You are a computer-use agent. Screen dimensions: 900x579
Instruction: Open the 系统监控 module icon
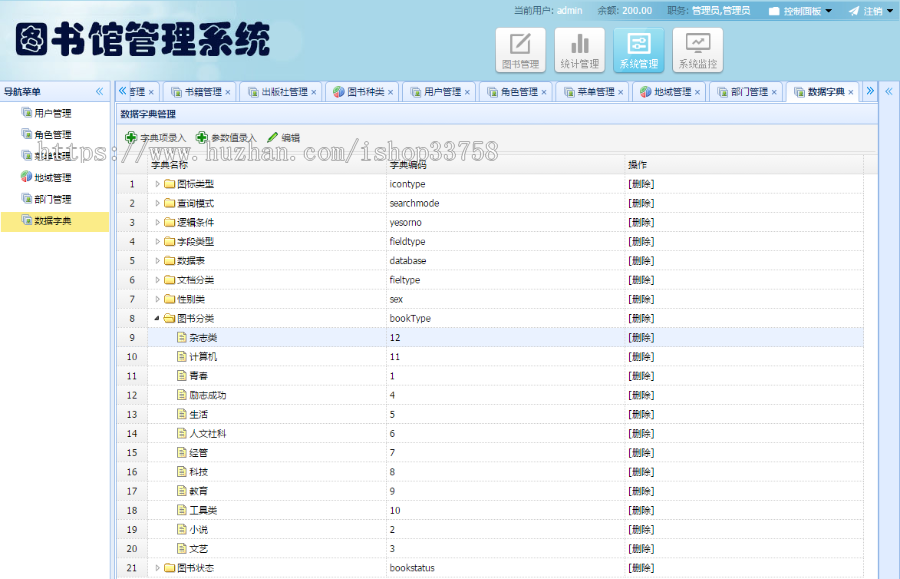coord(697,48)
